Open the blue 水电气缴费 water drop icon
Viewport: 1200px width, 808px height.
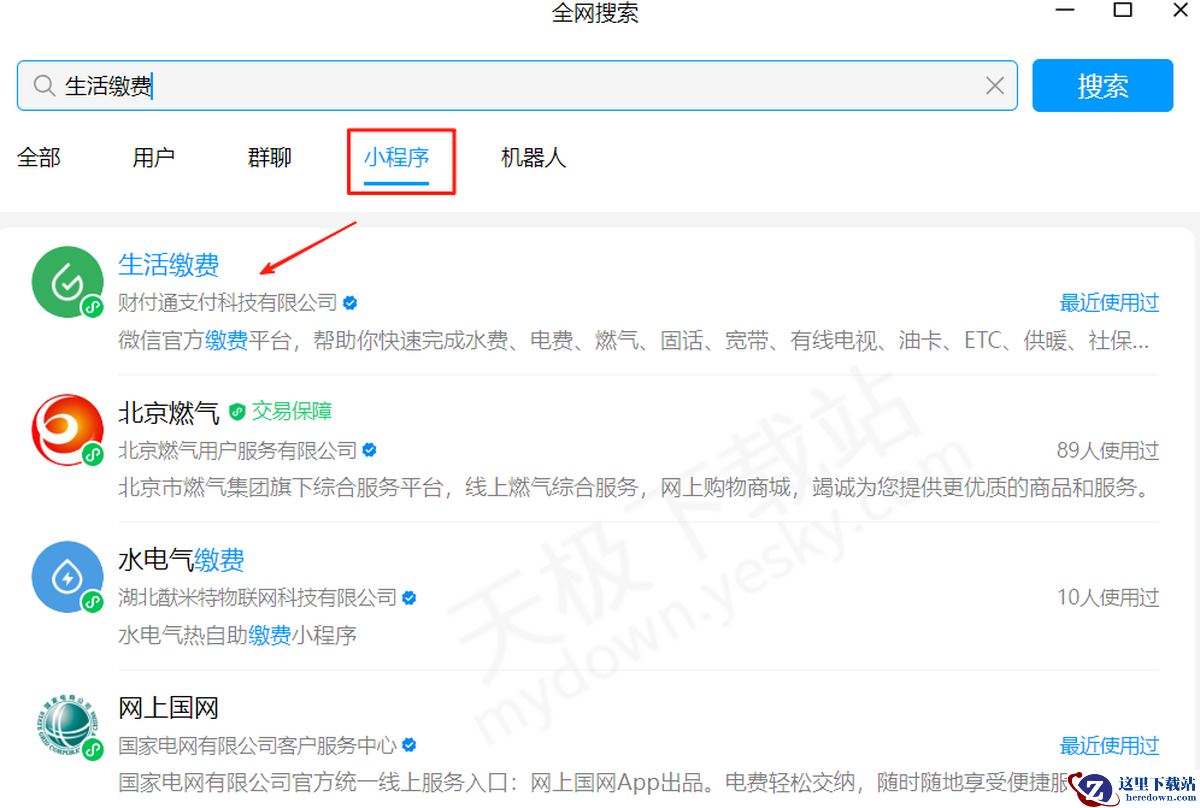point(68,577)
